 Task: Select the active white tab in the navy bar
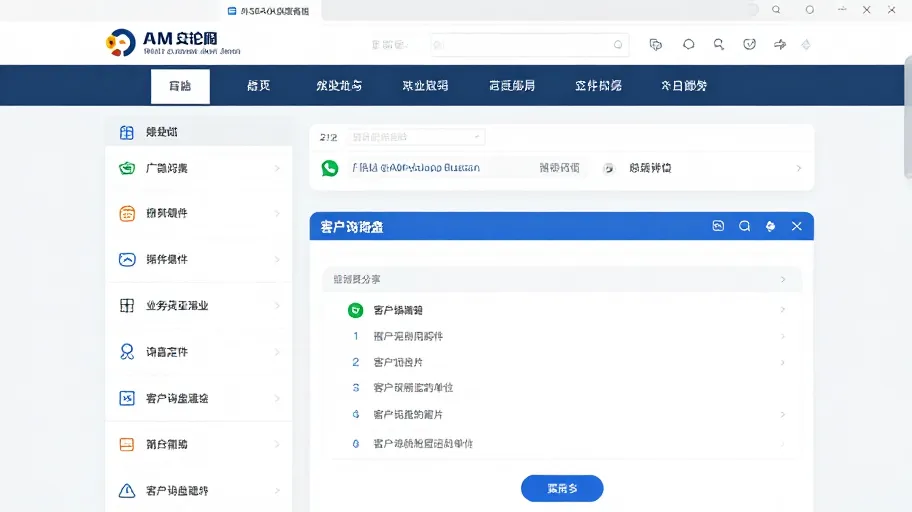pos(180,86)
